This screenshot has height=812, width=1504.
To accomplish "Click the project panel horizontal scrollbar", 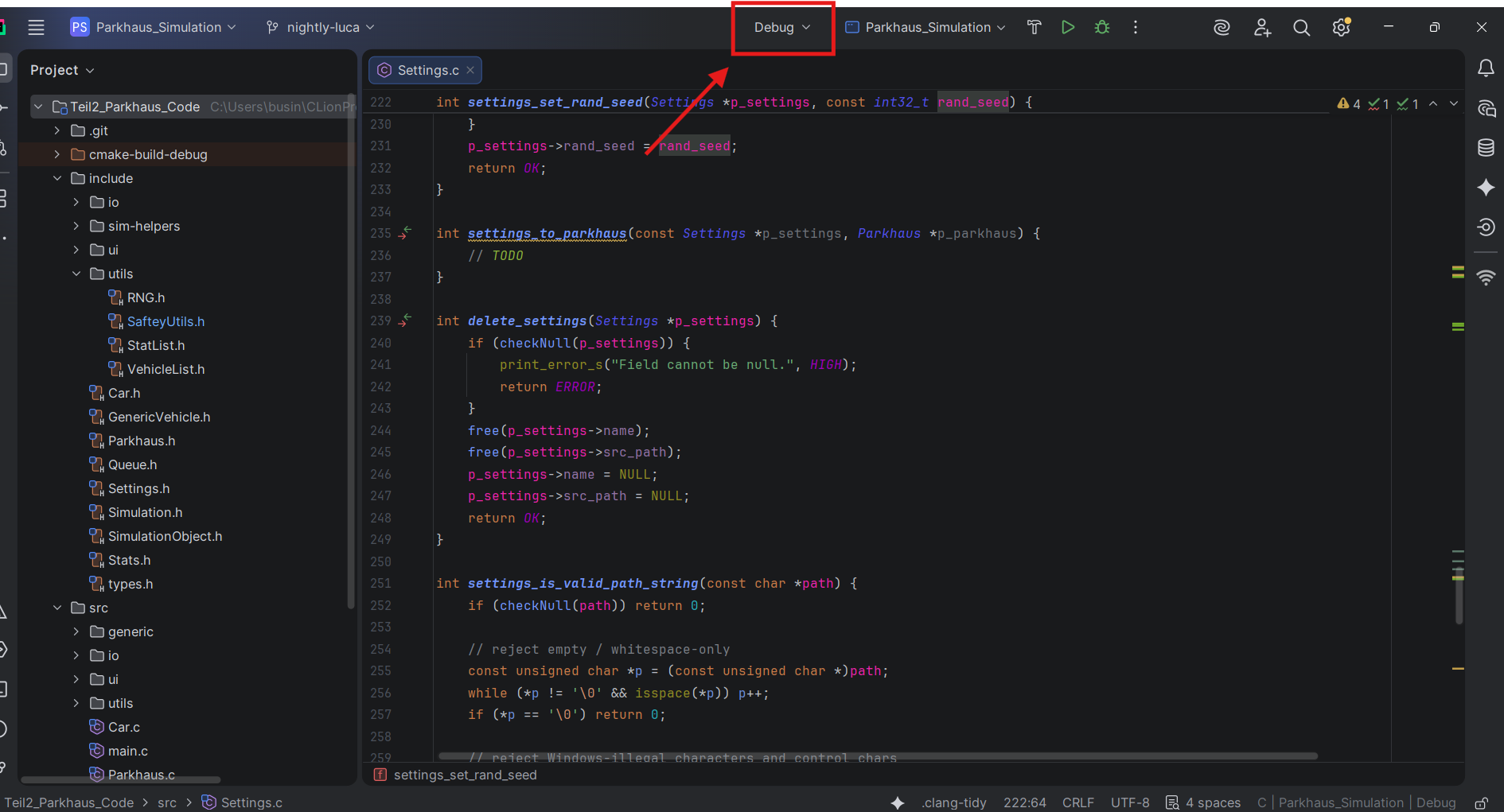I will tap(121, 779).
